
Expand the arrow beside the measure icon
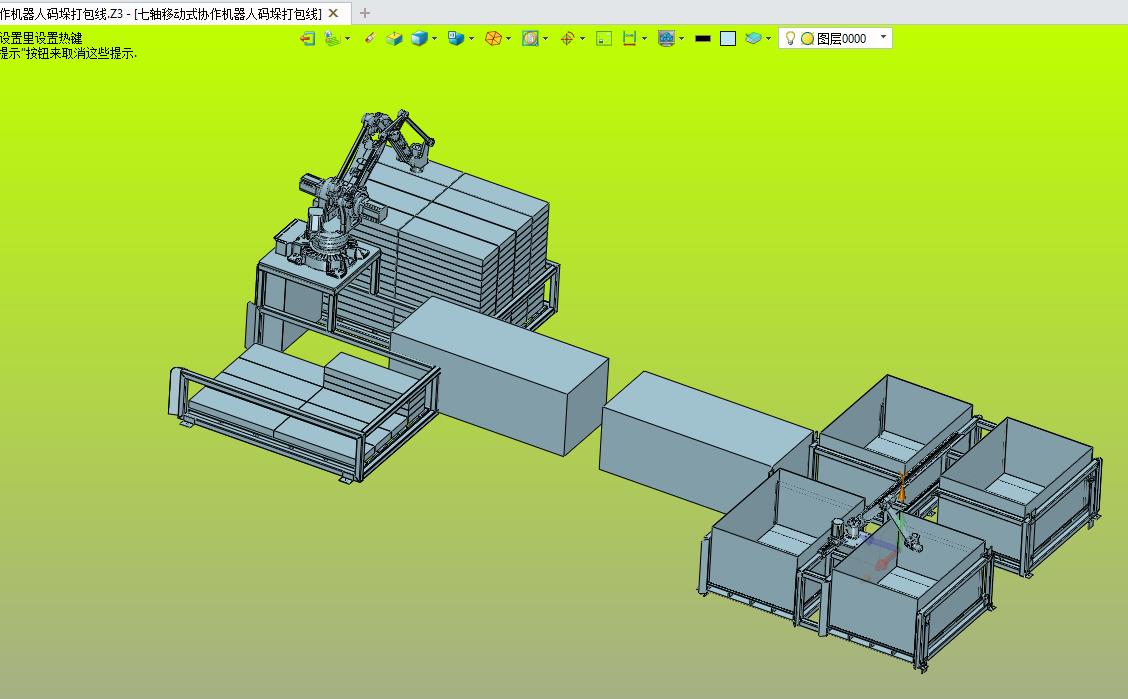pyautogui.click(x=645, y=39)
